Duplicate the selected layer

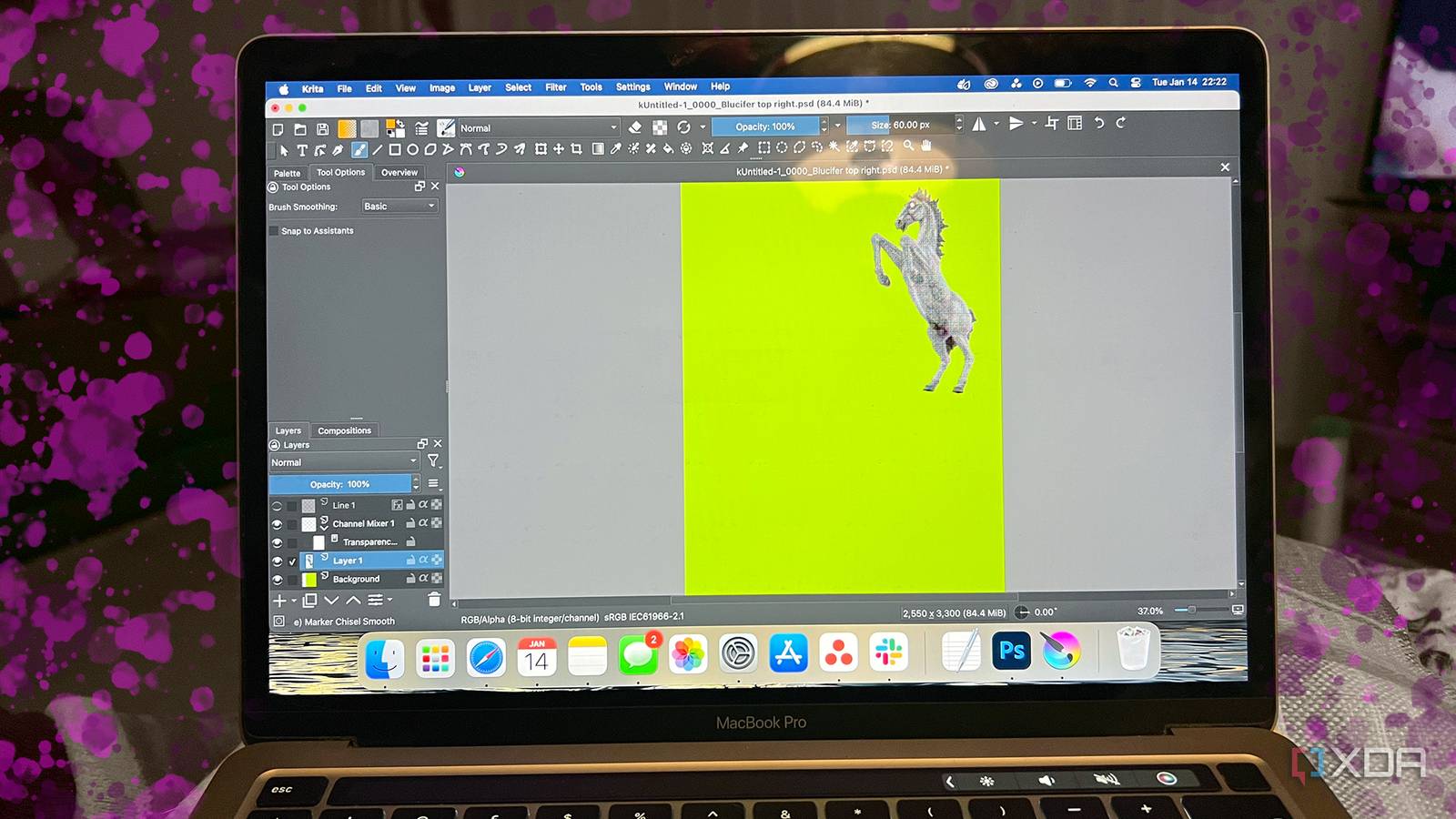click(x=309, y=601)
